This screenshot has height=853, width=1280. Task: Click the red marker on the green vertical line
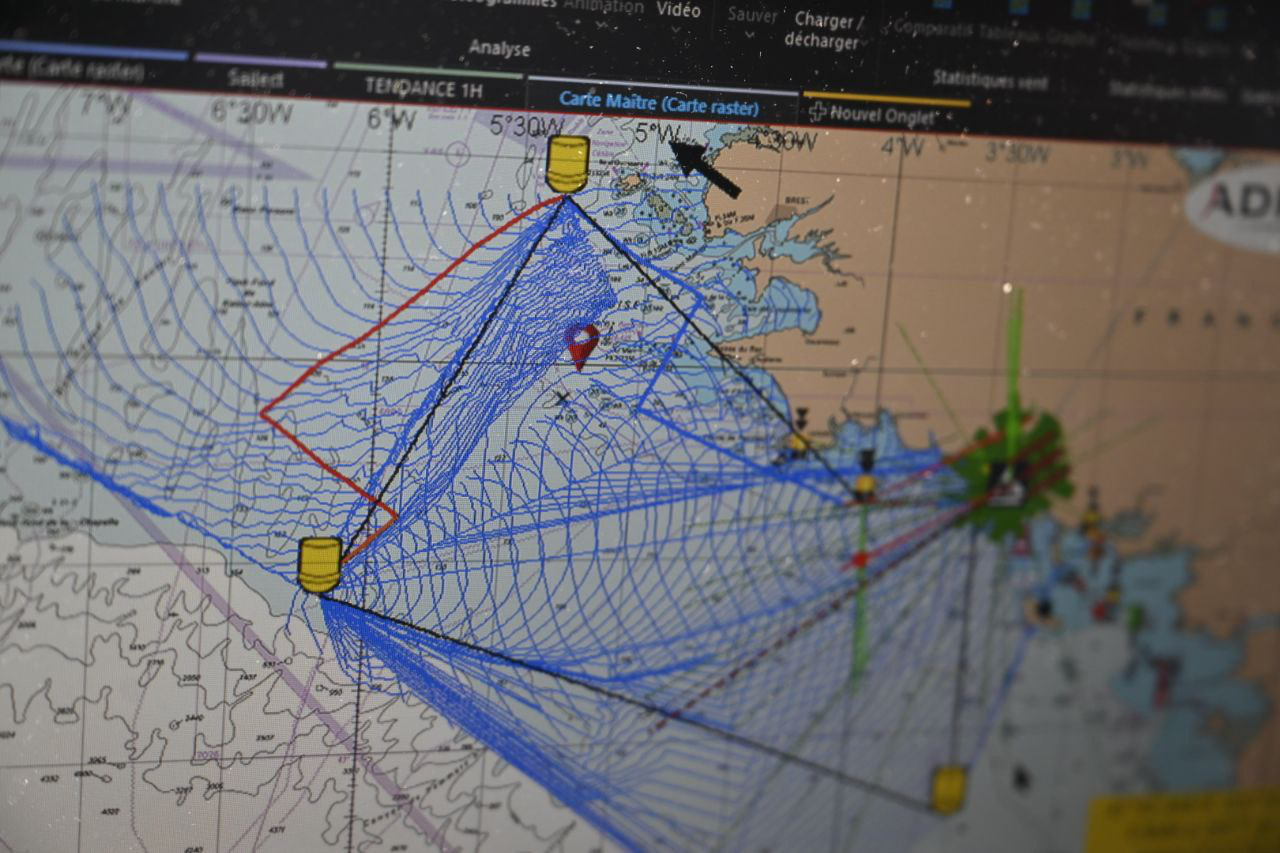(858, 561)
